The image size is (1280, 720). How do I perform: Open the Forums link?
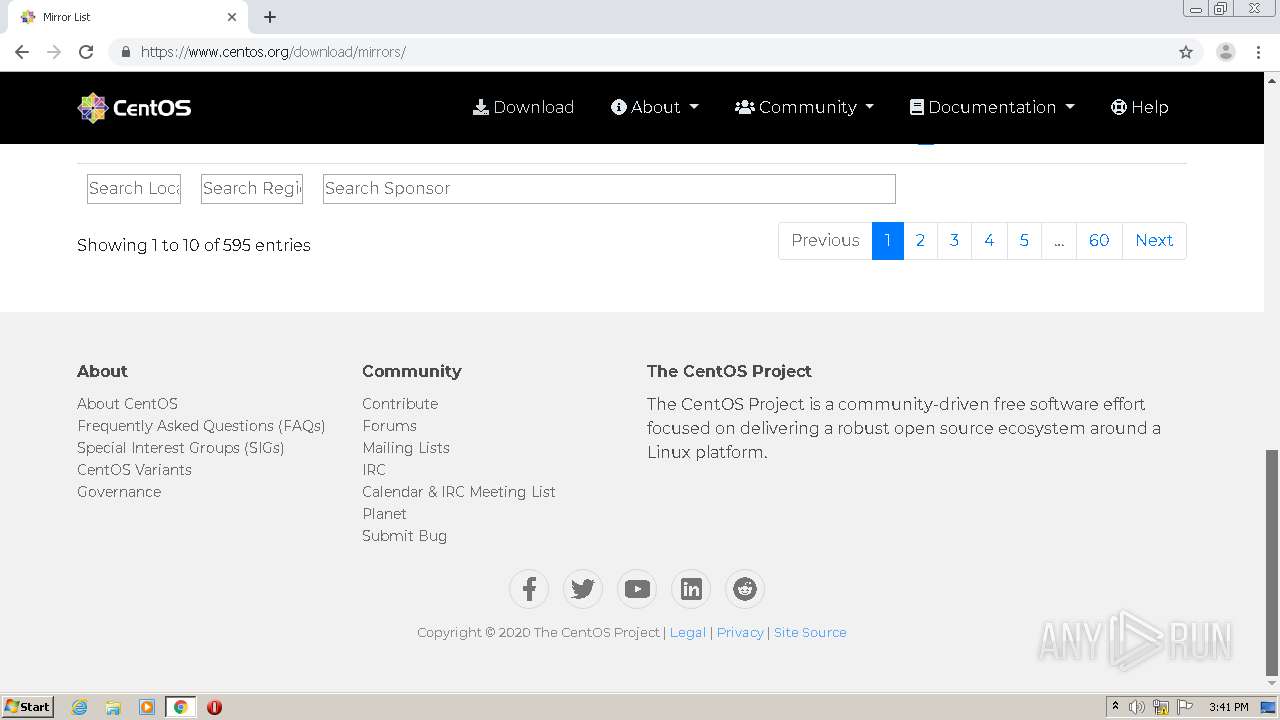coord(389,425)
